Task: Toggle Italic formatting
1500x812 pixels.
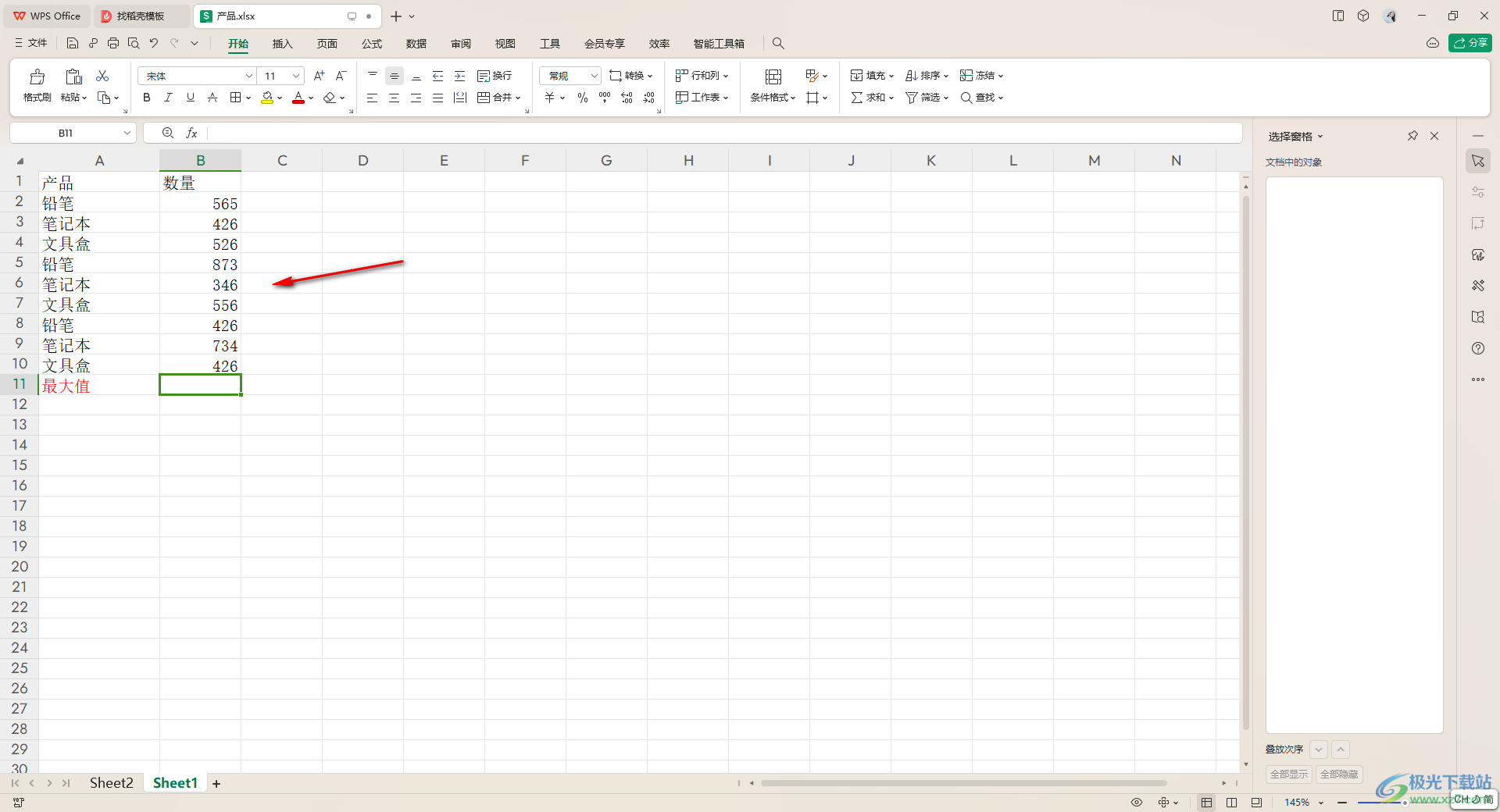Action: pos(168,98)
